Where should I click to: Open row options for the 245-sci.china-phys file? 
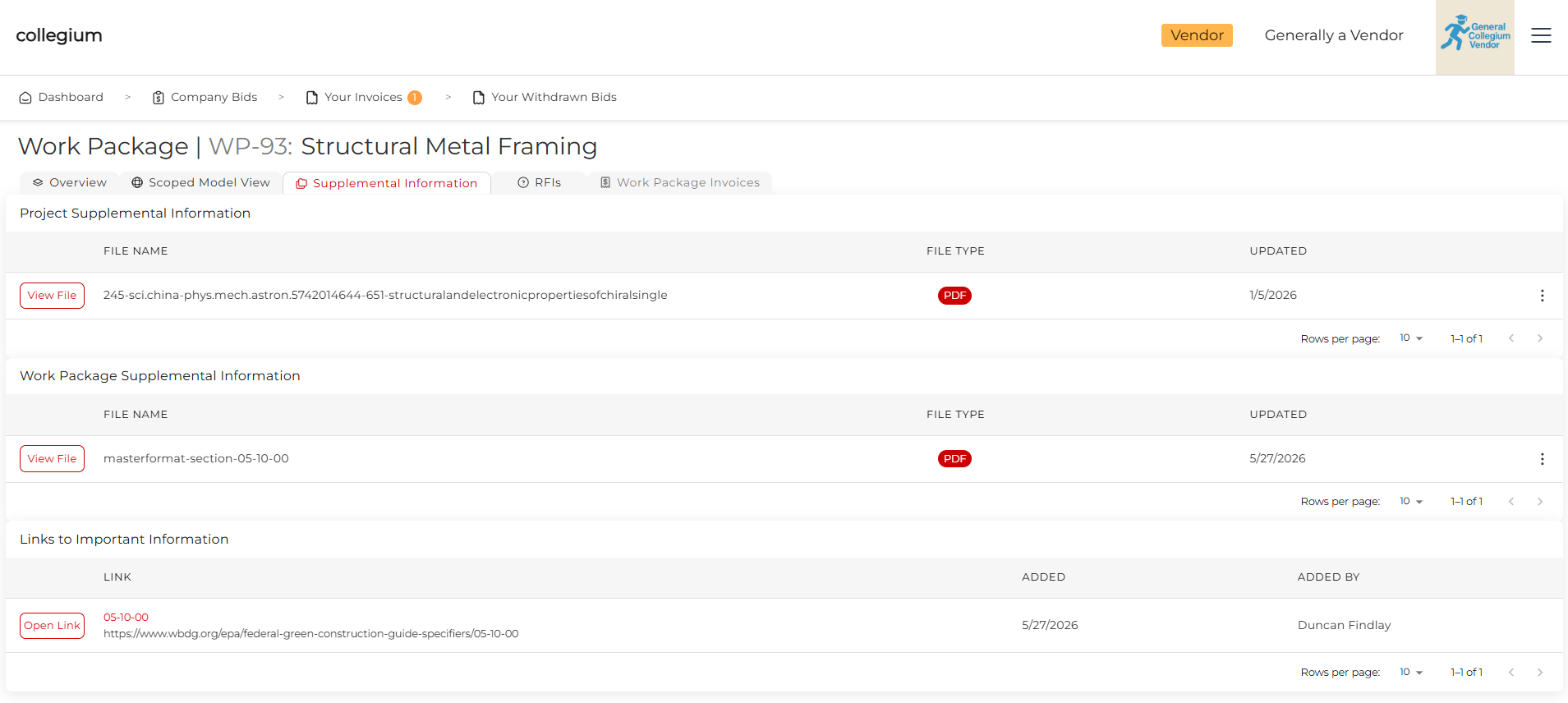coord(1542,296)
